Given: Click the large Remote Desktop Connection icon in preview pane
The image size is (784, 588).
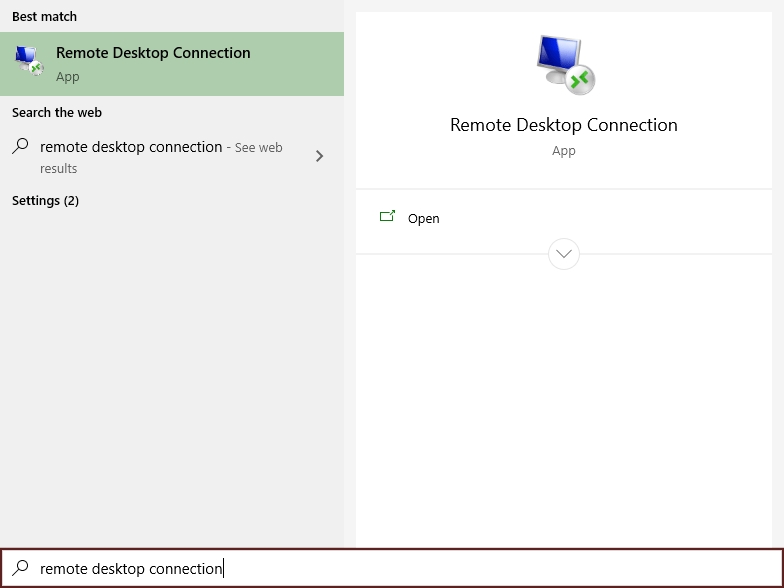Looking at the screenshot, I should [564, 65].
